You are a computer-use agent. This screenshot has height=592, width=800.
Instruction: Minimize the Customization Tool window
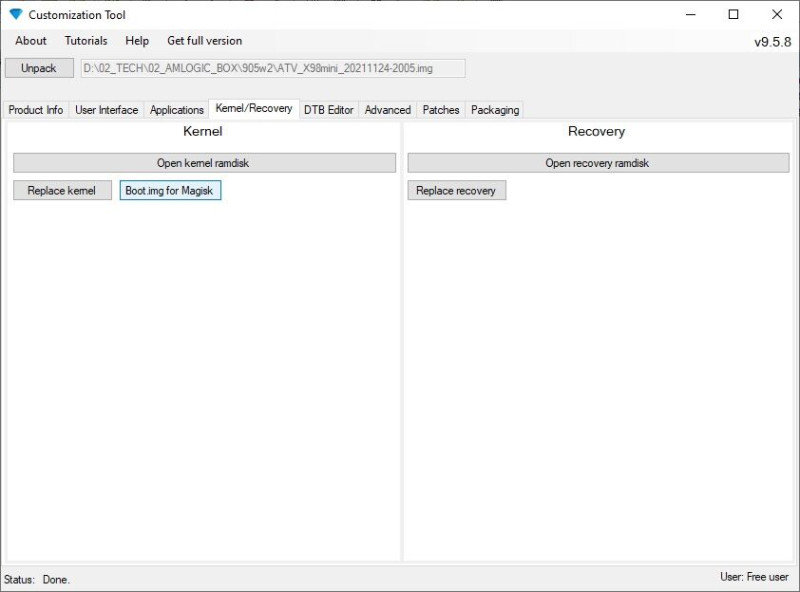(x=690, y=14)
